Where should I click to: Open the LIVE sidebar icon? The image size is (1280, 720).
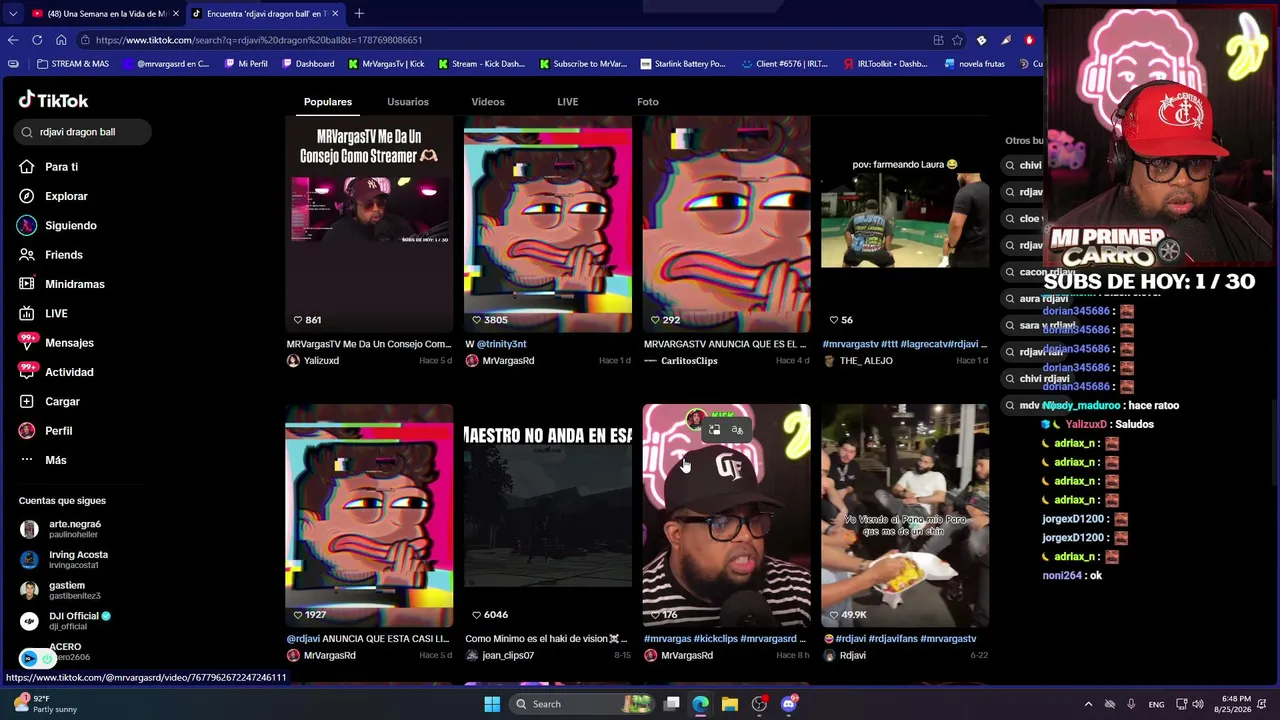pos(27,313)
